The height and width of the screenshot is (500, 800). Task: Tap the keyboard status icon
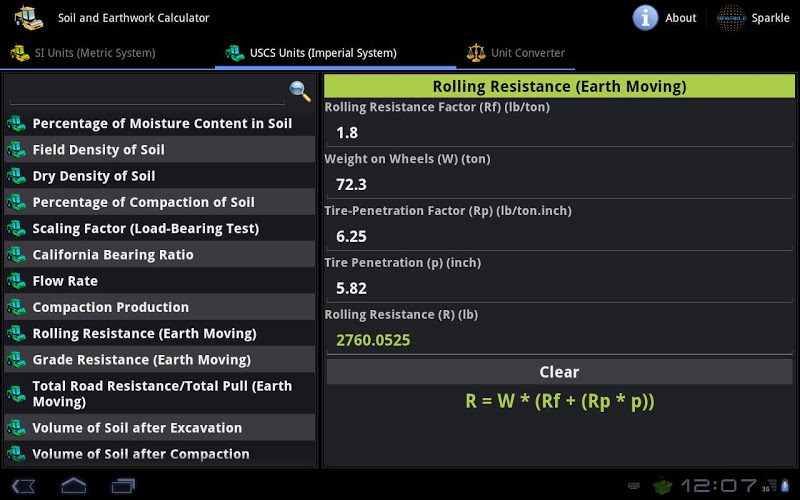pos(634,486)
